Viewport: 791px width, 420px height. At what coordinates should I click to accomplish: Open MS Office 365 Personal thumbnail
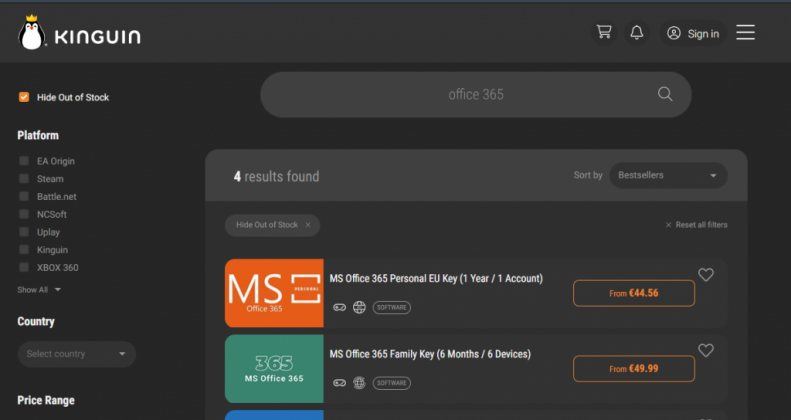[x=274, y=293]
